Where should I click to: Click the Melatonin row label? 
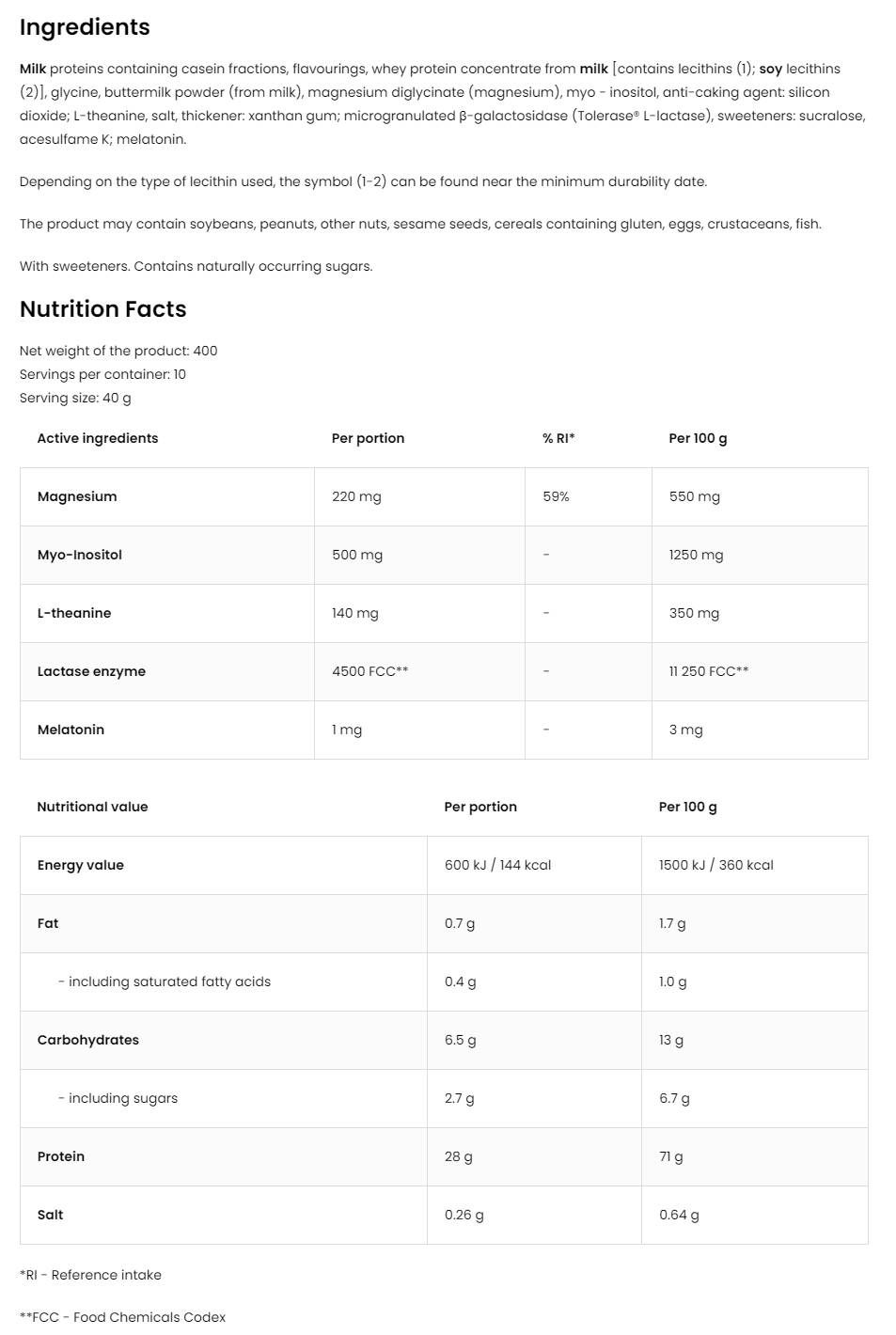click(71, 730)
